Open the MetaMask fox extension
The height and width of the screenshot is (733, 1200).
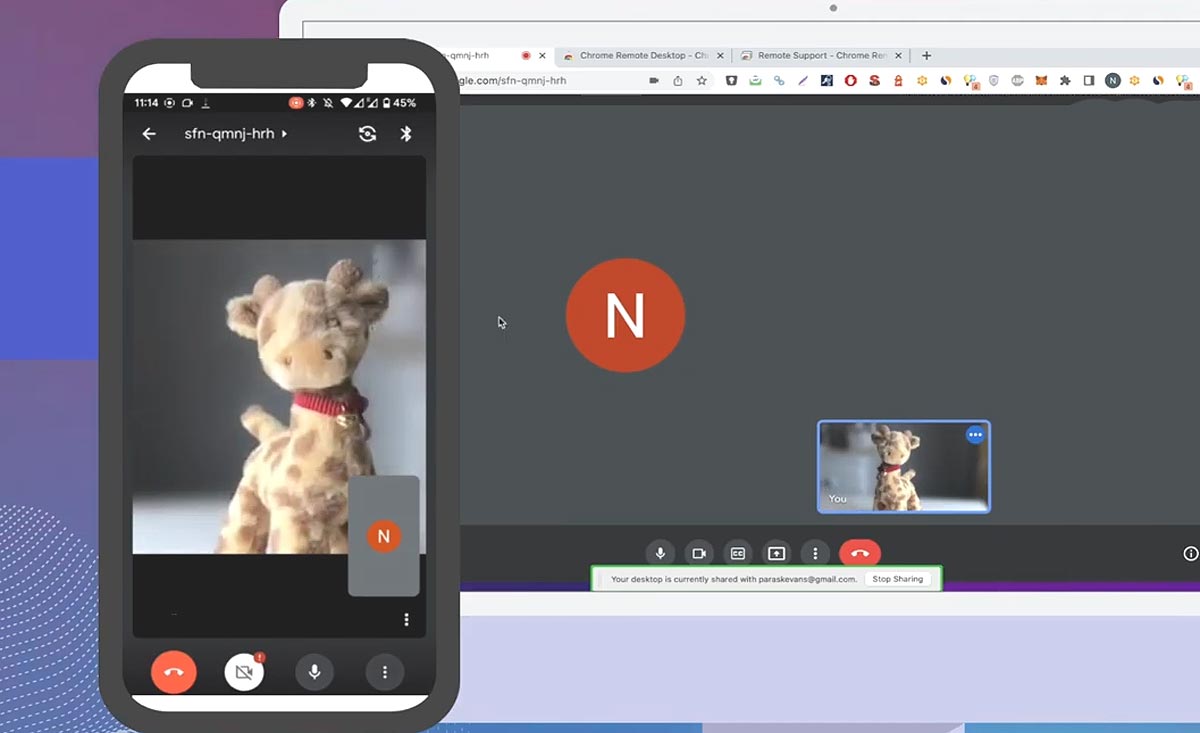1041,81
